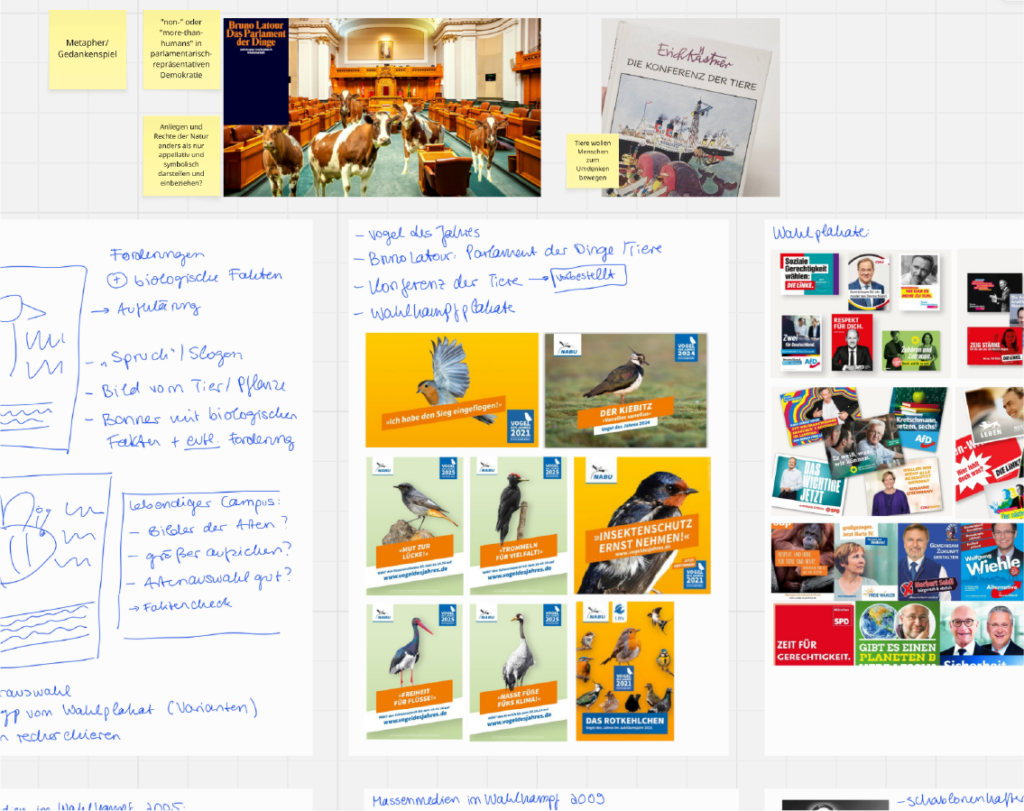Select the "Tiere wollen Menschen zum Umdenken bewegen" note
This screenshot has height=811, width=1024.
coord(592,161)
